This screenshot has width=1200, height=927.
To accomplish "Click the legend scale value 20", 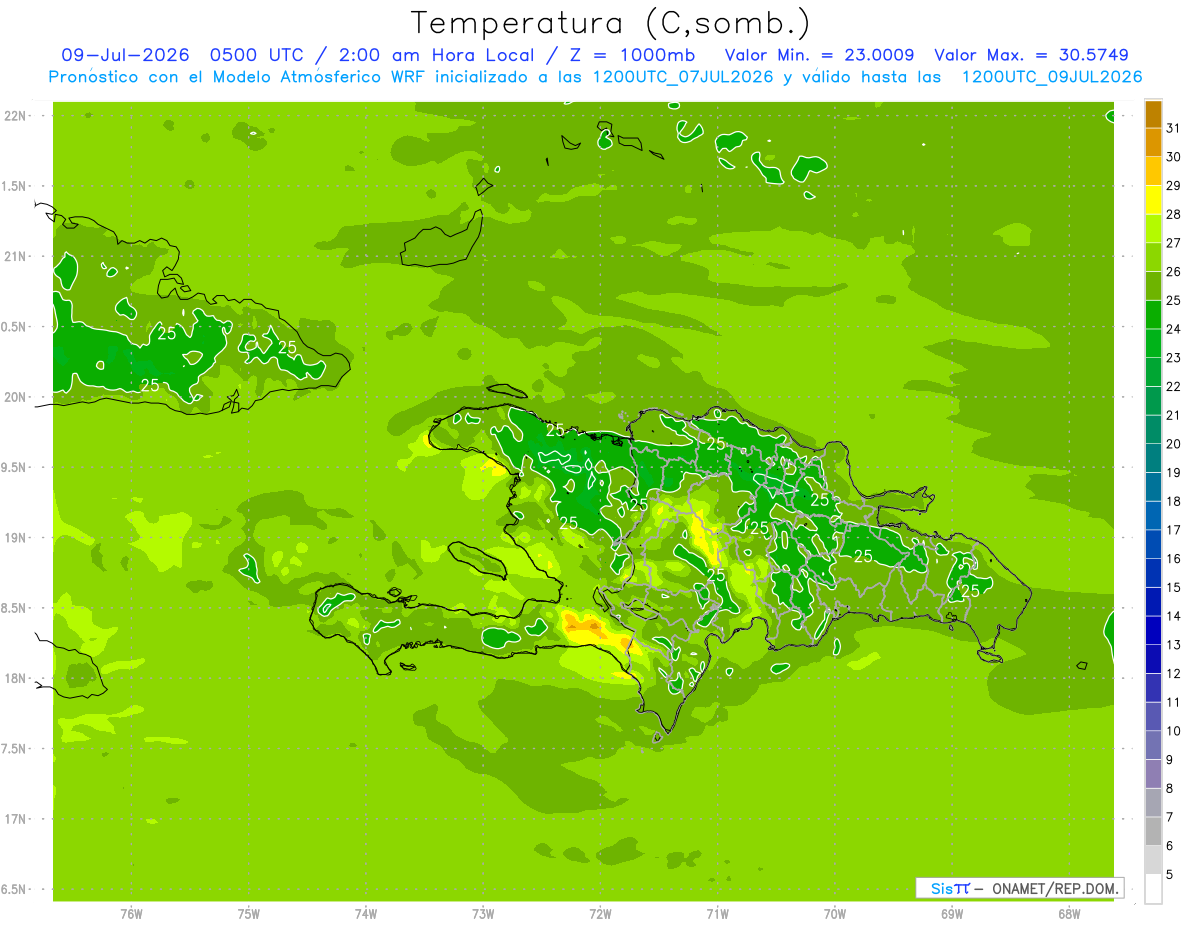I will click(1174, 444).
